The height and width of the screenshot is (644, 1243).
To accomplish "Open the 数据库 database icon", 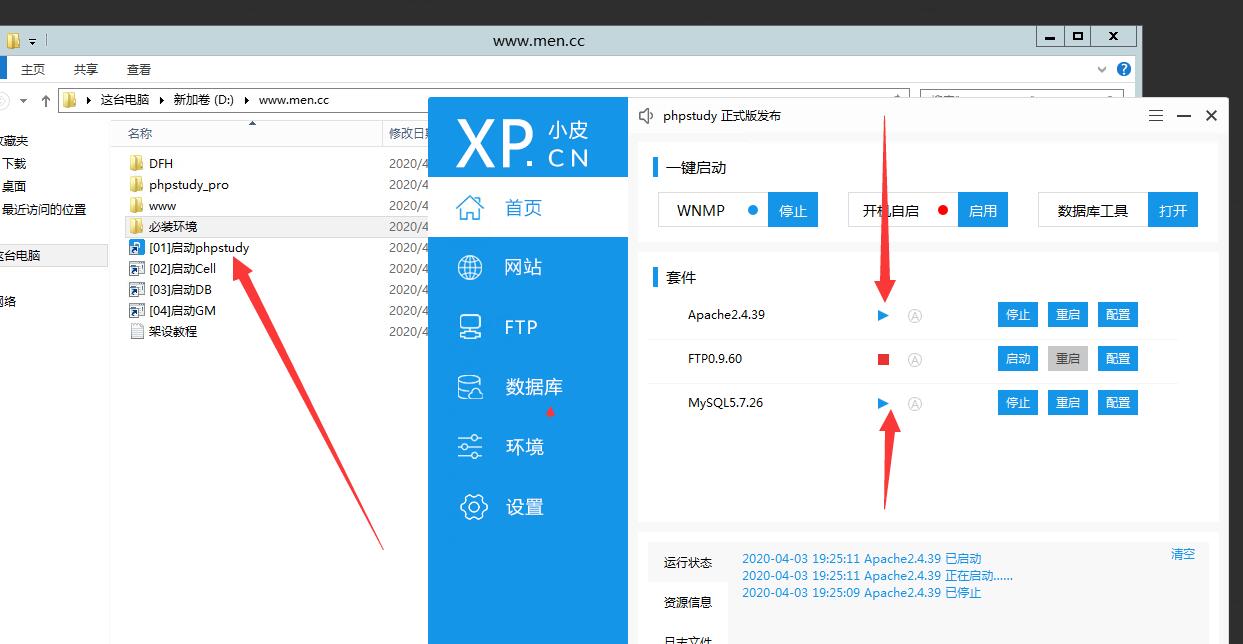I will tap(470, 387).
